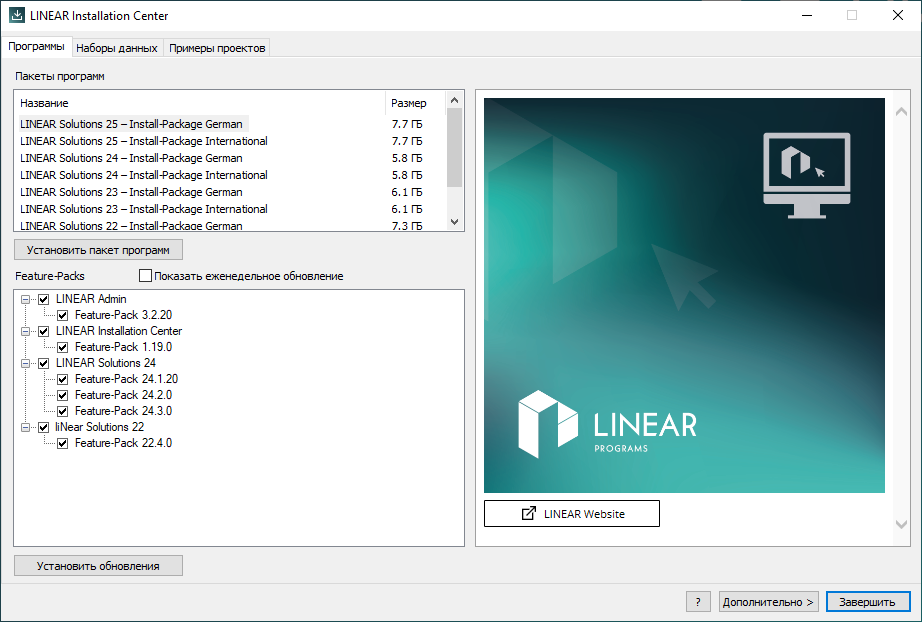This screenshot has width=922, height=622.
Task: Click the right panel scroll-up chevron
Action: 901,112
